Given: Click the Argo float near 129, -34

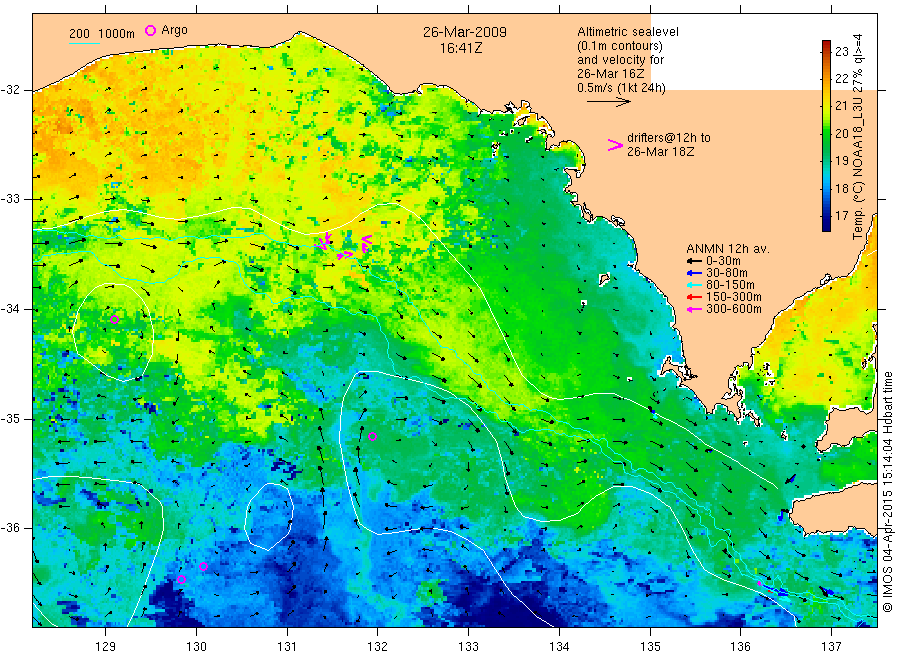Looking at the screenshot, I should [114, 319].
